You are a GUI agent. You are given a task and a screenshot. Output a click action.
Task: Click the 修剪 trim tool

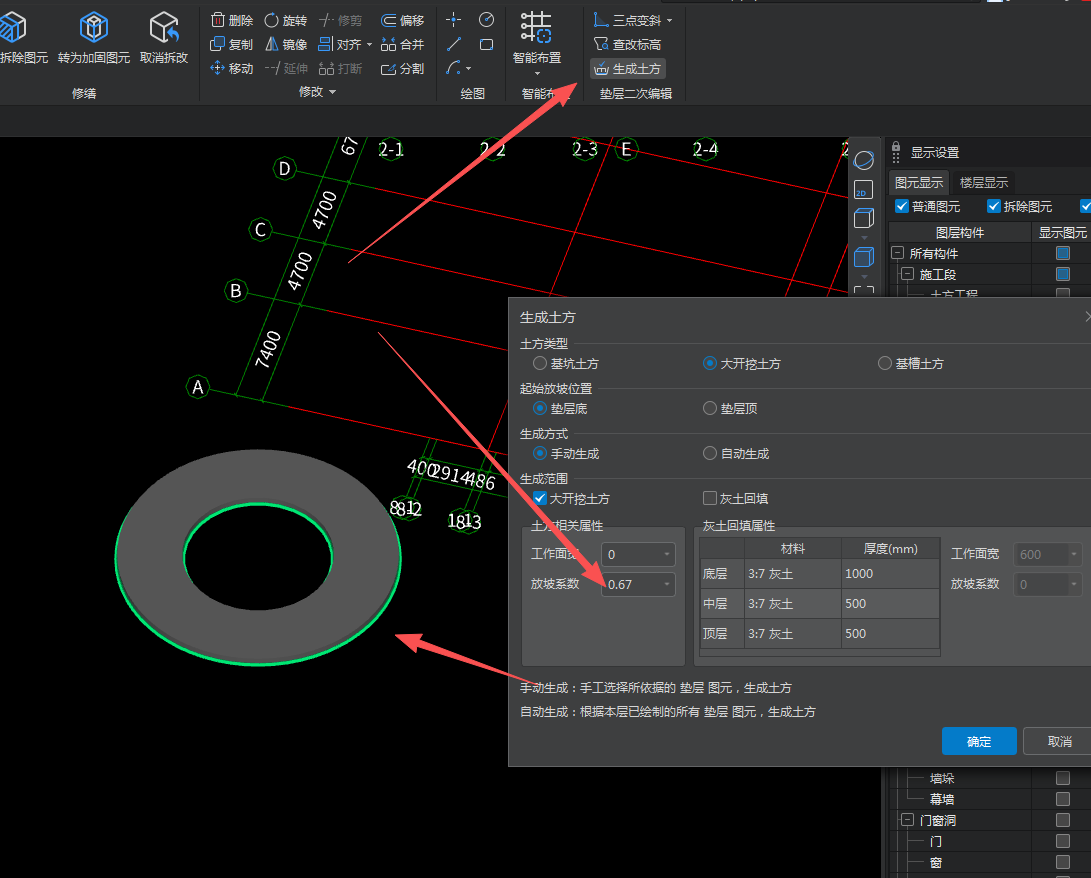340,20
